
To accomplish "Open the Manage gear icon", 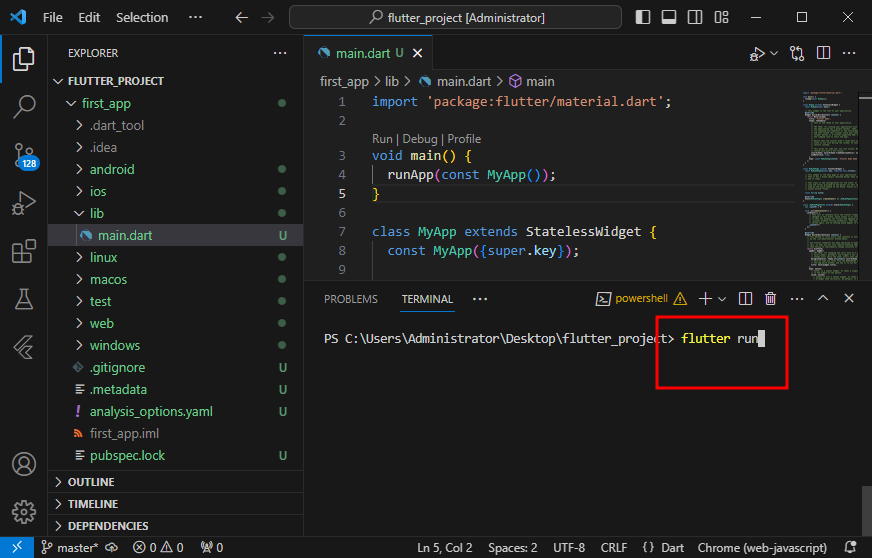I will [24, 512].
